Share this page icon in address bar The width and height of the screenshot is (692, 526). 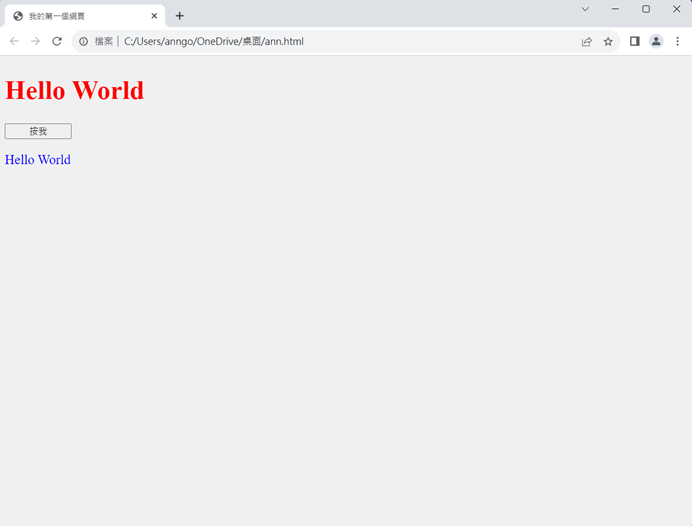[x=587, y=41]
